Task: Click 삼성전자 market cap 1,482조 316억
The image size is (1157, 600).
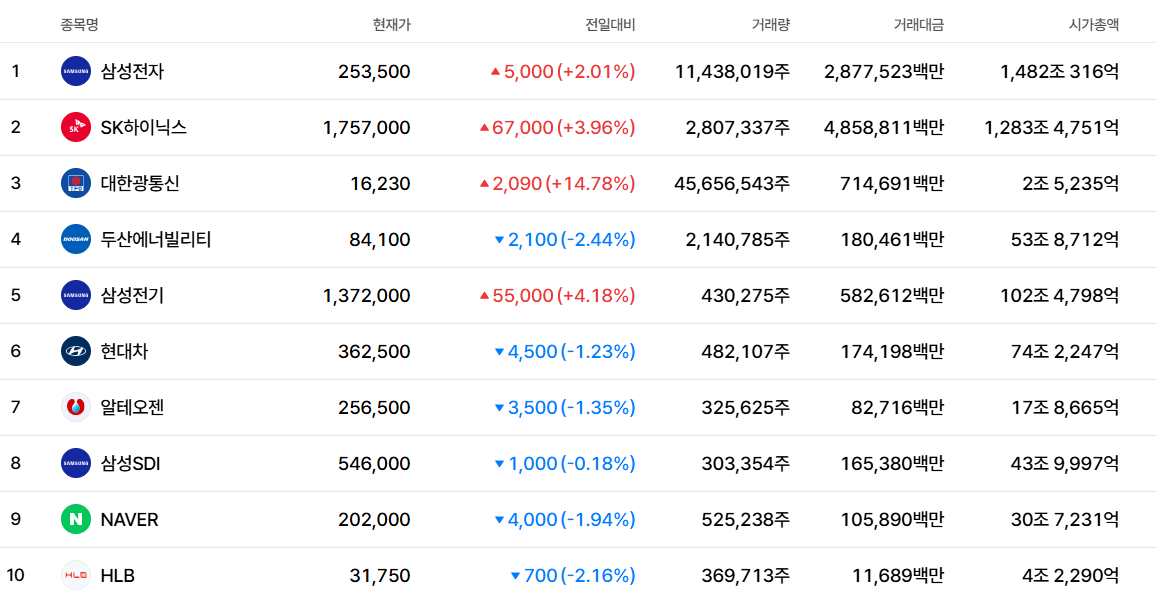Action: [1060, 72]
